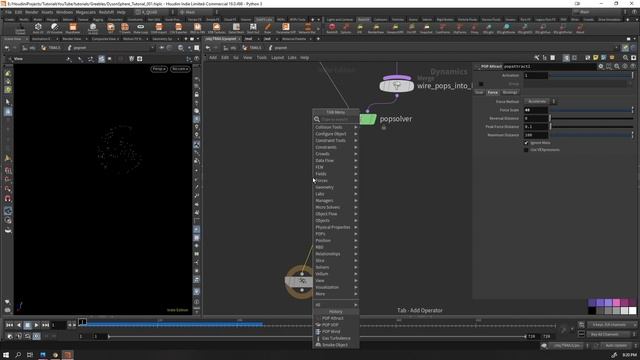
Task: Open Windows Start menu
Action: pyautogui.click(x=6, y=355)
